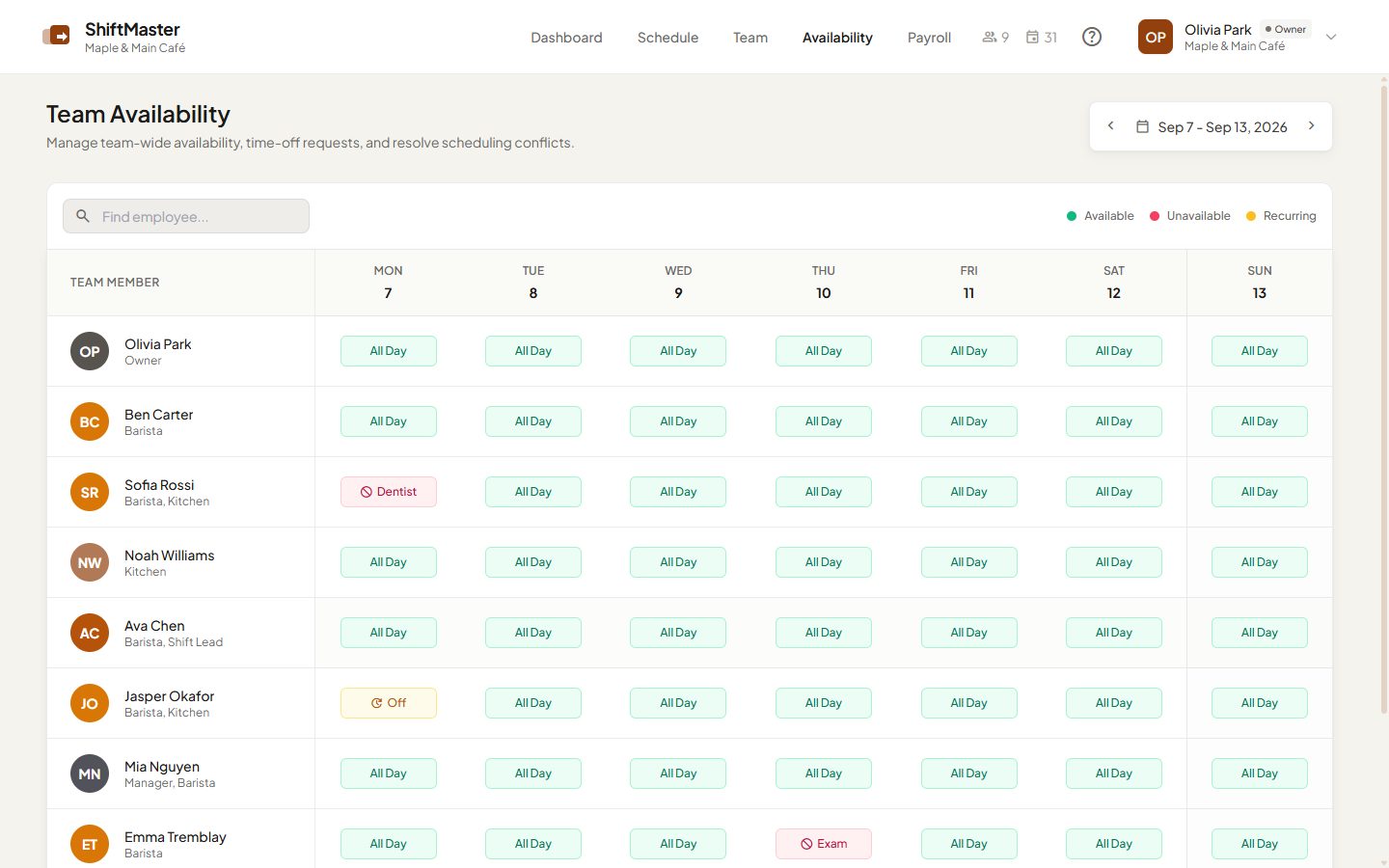Go to the next week
Screen dimensions: 1389x868
[x=1312, y=125]
